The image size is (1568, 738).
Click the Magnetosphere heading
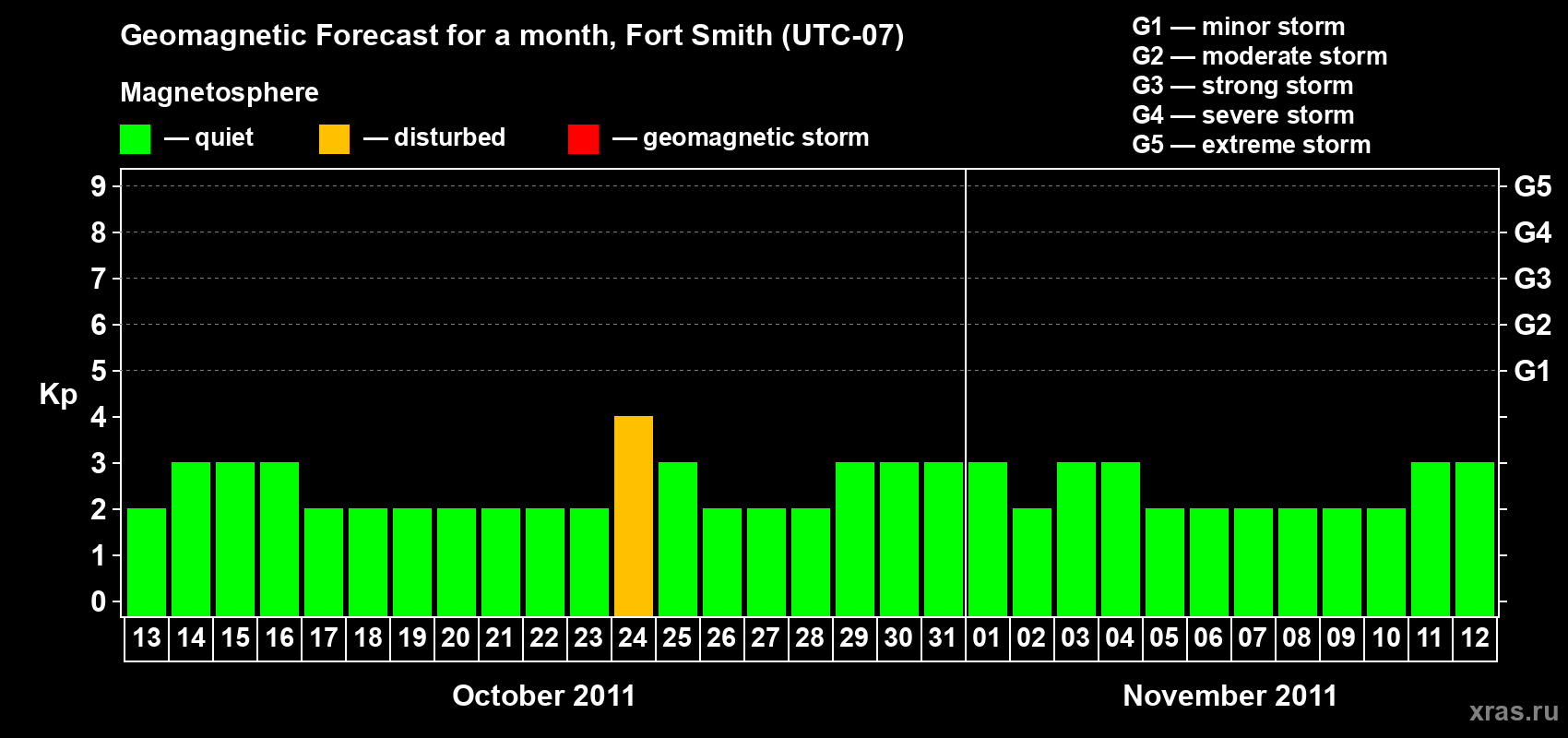(x=220, y=93)
